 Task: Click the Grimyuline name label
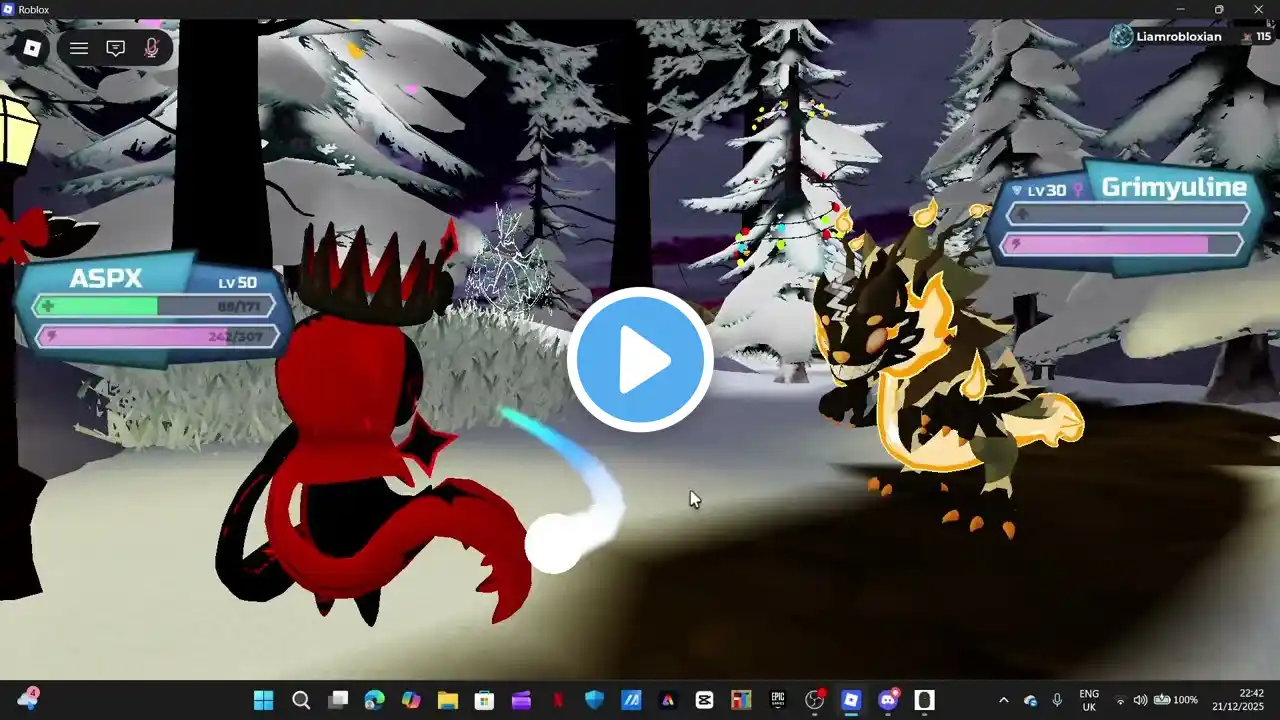click(x=1174, y=187)
